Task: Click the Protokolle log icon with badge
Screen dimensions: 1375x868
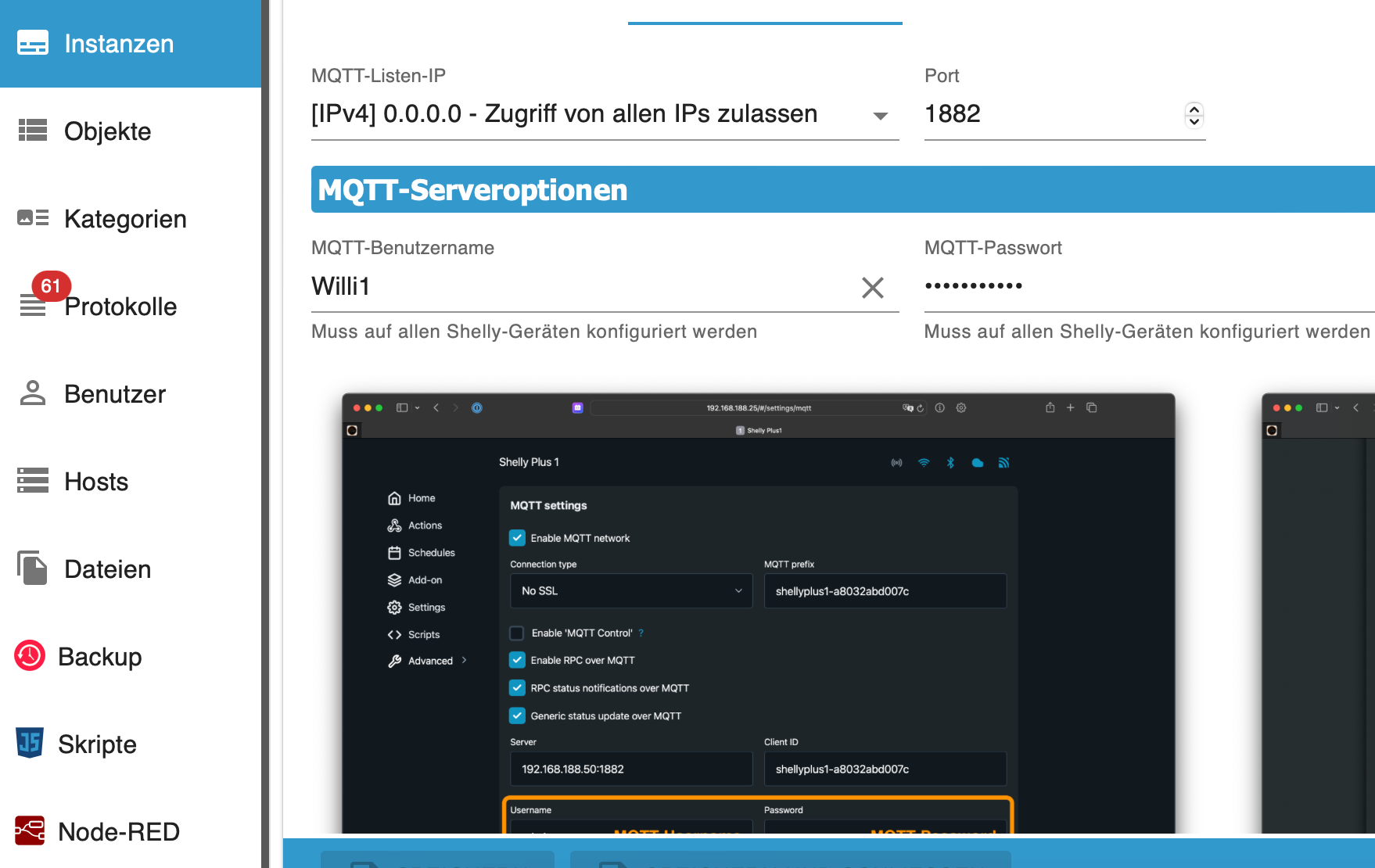Action: (33, 305)
